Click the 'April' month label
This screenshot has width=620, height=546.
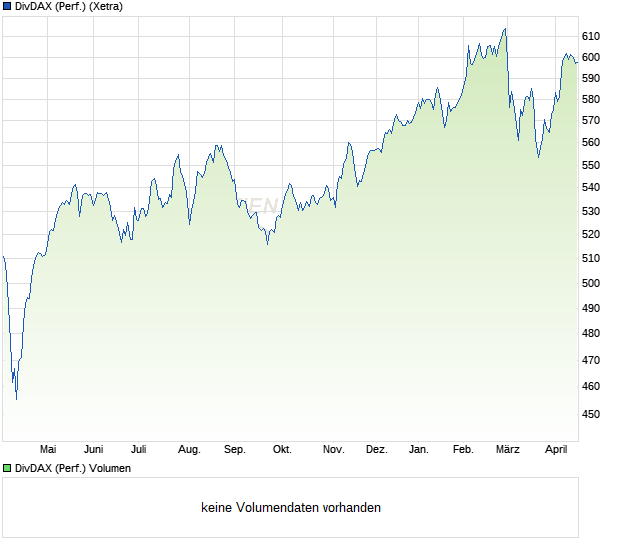point(556,450)
